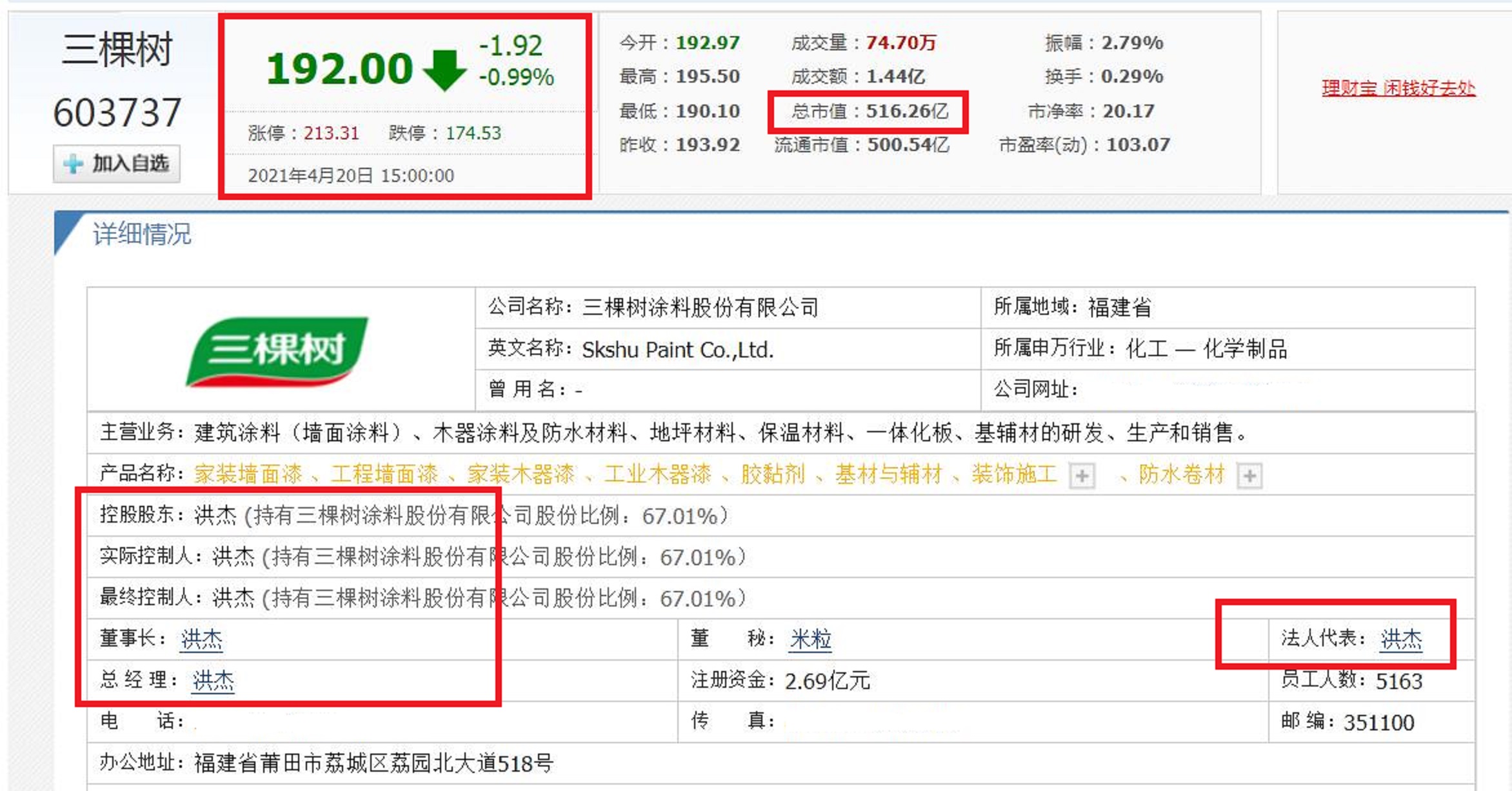Screen dimensions: 1512x791
Task: Open 工程墙面漆 product link
Action: coord(384,474)
